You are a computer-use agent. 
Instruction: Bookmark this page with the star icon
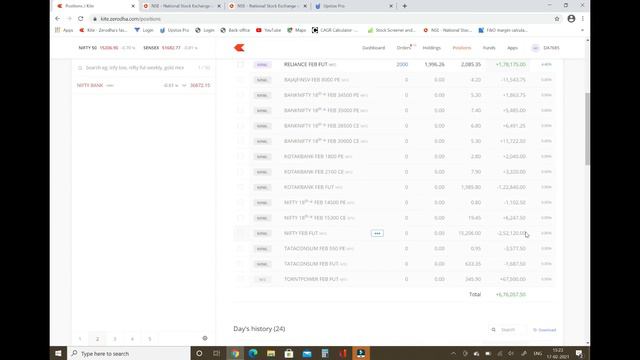(557, 19)
